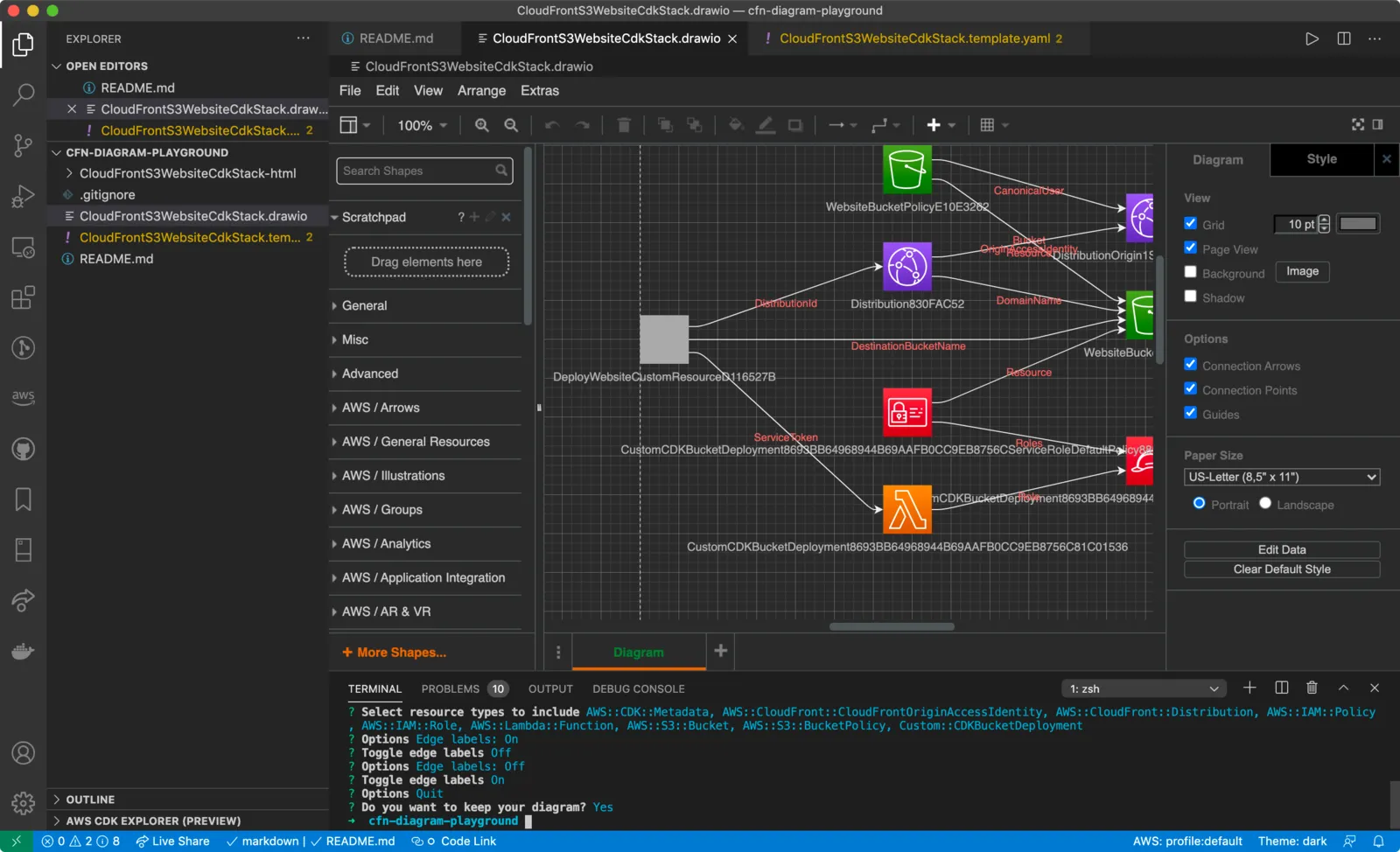This screenshot has height=852, width=1400.
Task: Open the Paper Size dropdown
Action: 1282,477
